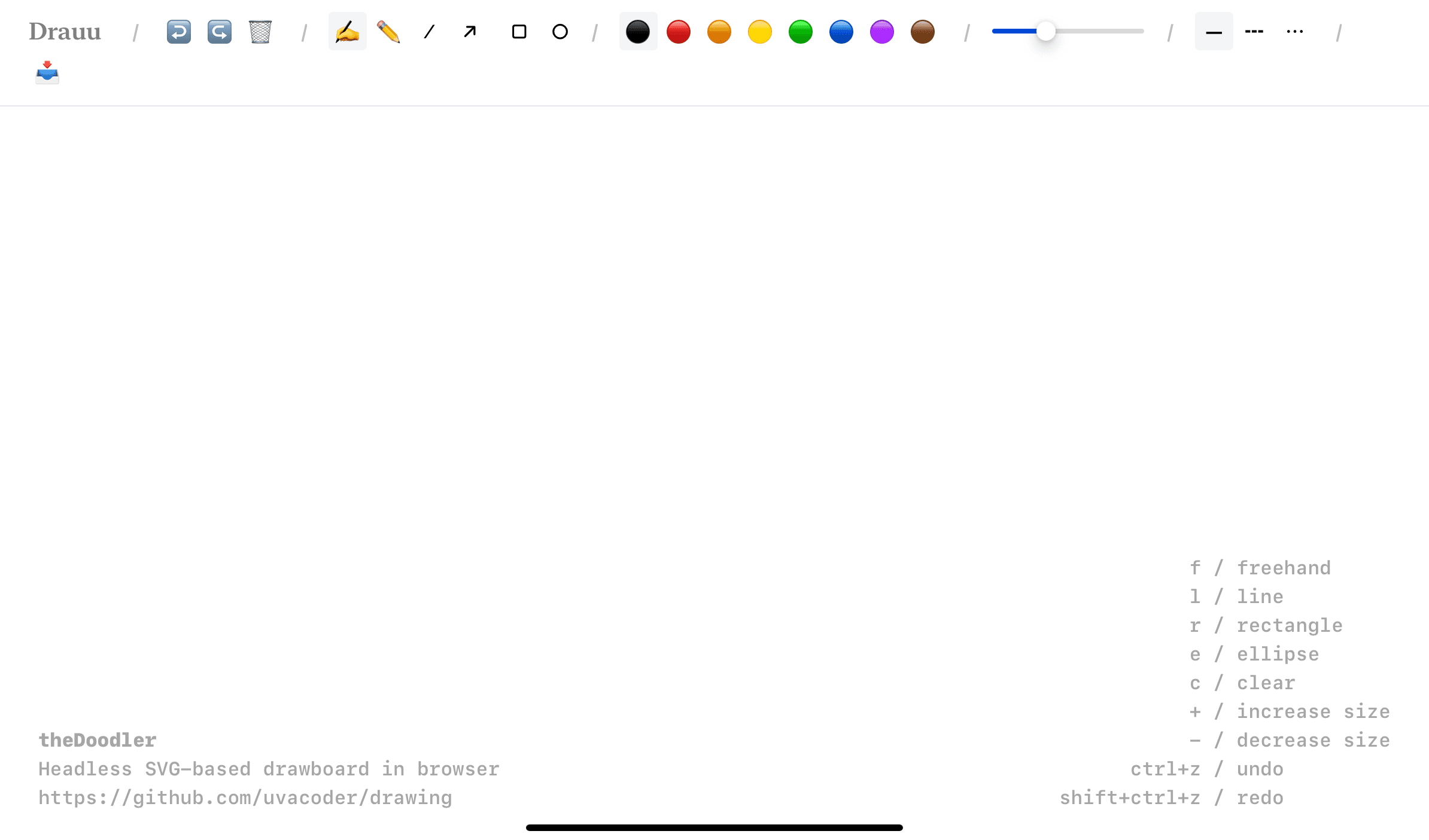This screenshot has height=840, width=1429.
Task: Click the 'Headless SVG-based drawboard in browser' text
Action: 269,769
